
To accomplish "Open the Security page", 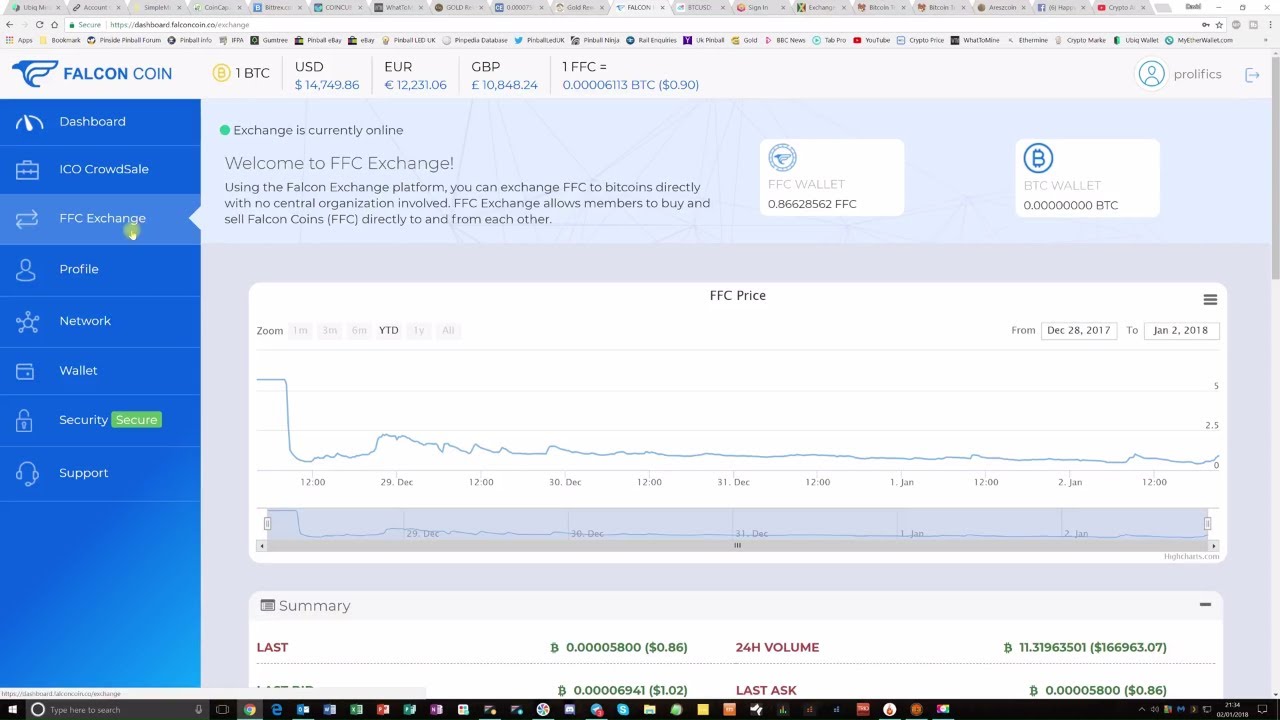I will 100,420.
